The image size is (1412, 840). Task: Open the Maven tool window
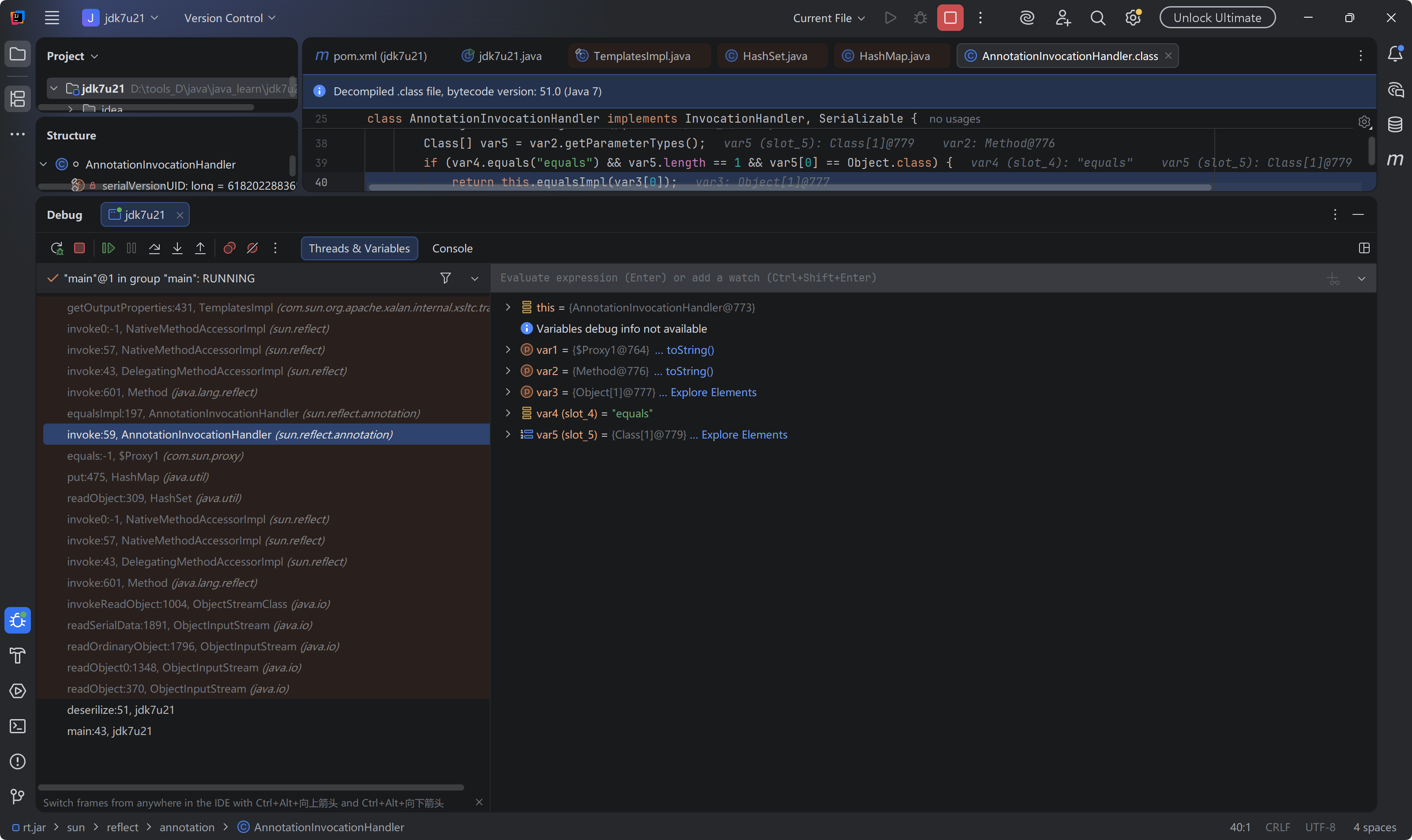click(1395, 160)
